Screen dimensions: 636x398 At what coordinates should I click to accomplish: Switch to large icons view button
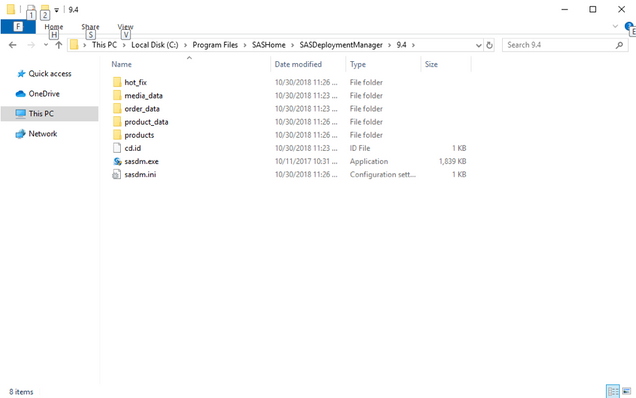tap(627, 392)
